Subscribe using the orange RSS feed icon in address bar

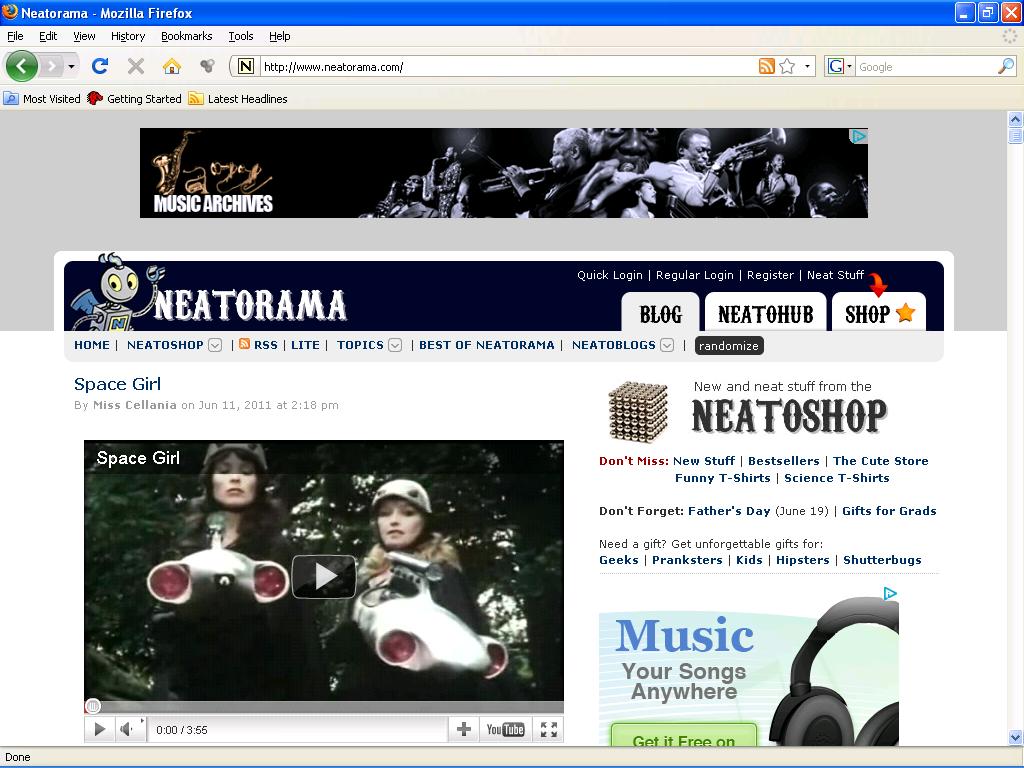(x=767, y=66)
